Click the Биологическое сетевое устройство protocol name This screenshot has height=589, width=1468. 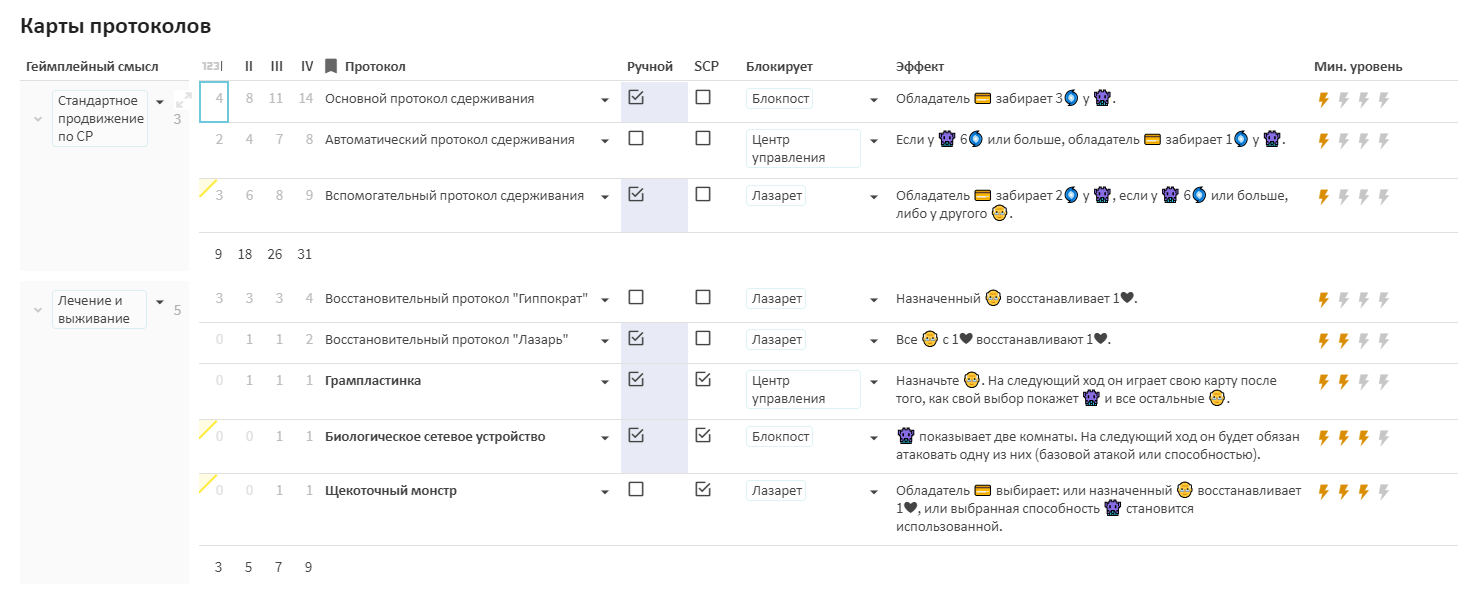(x=435, y=437)
